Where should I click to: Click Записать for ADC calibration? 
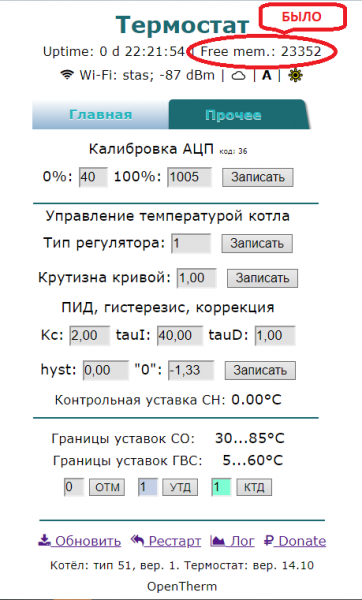click(258, 177)
